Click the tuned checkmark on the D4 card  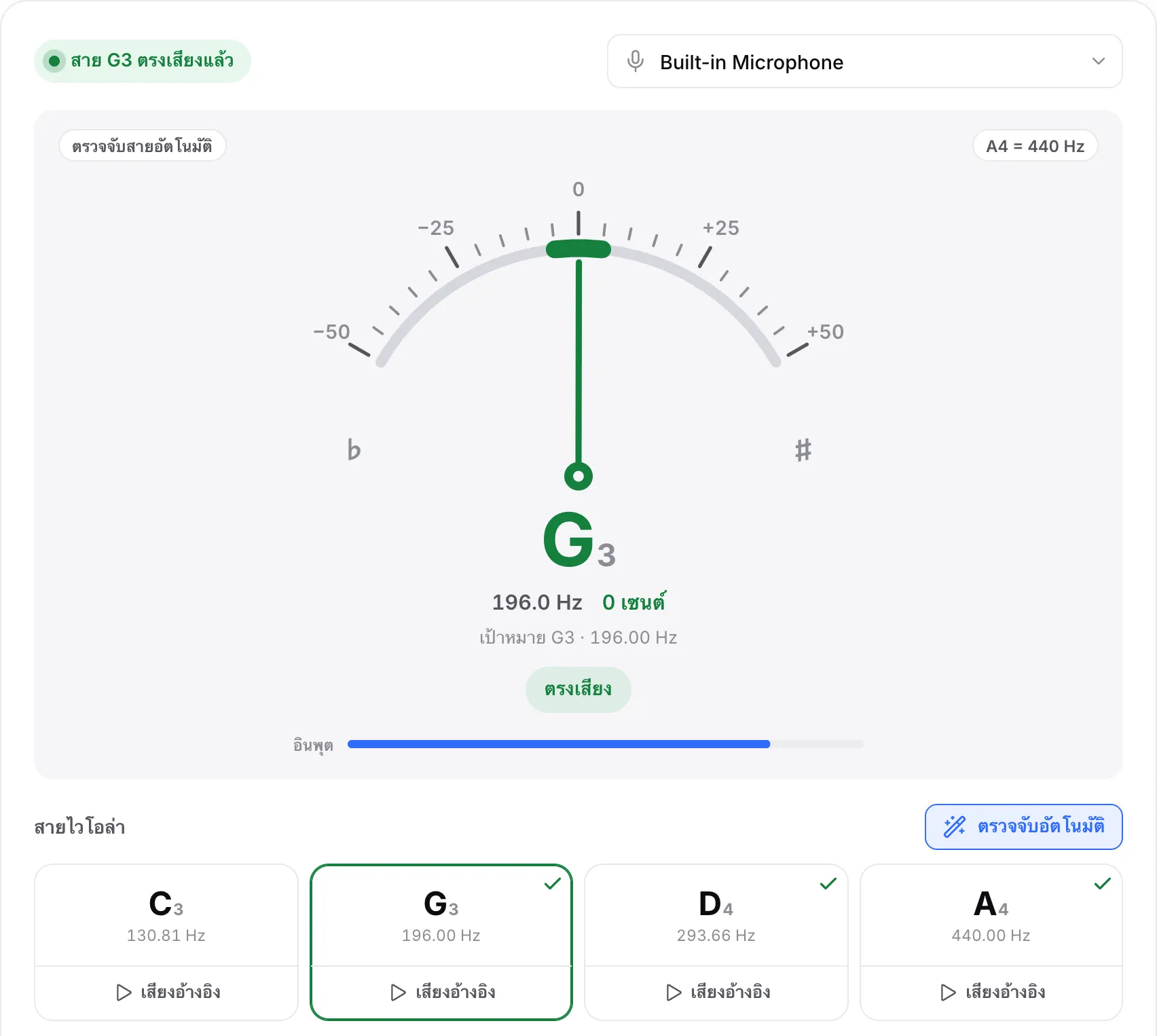[828, 883]
